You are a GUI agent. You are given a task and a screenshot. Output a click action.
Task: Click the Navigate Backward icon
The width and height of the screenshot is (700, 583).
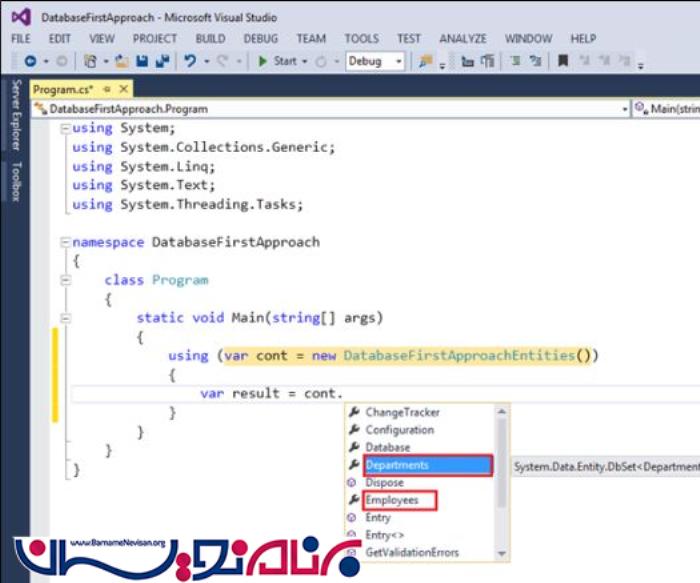[x=31, y=61]
